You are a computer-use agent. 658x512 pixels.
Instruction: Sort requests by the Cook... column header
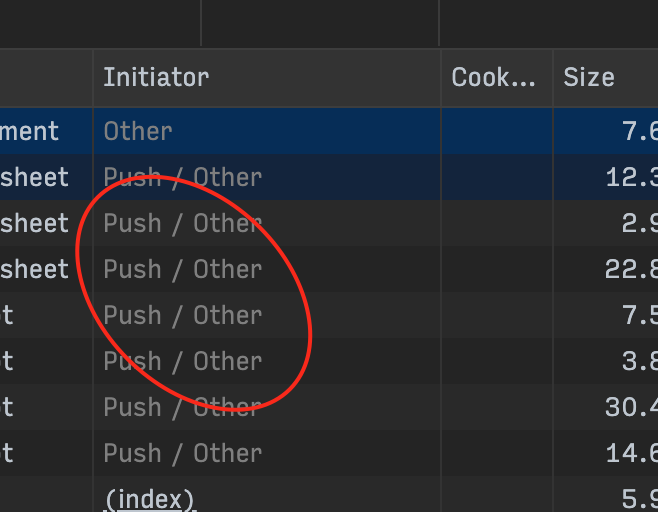click(x=493, y=78)
